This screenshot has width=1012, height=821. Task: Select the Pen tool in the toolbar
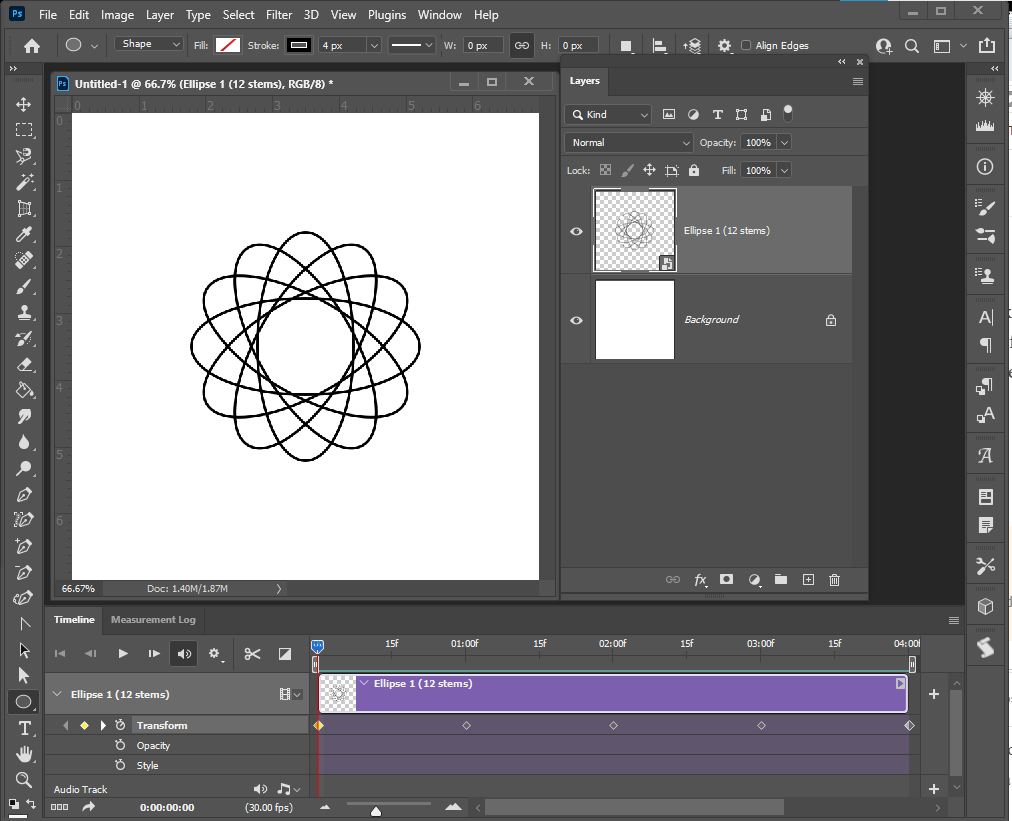click(25, 494)
